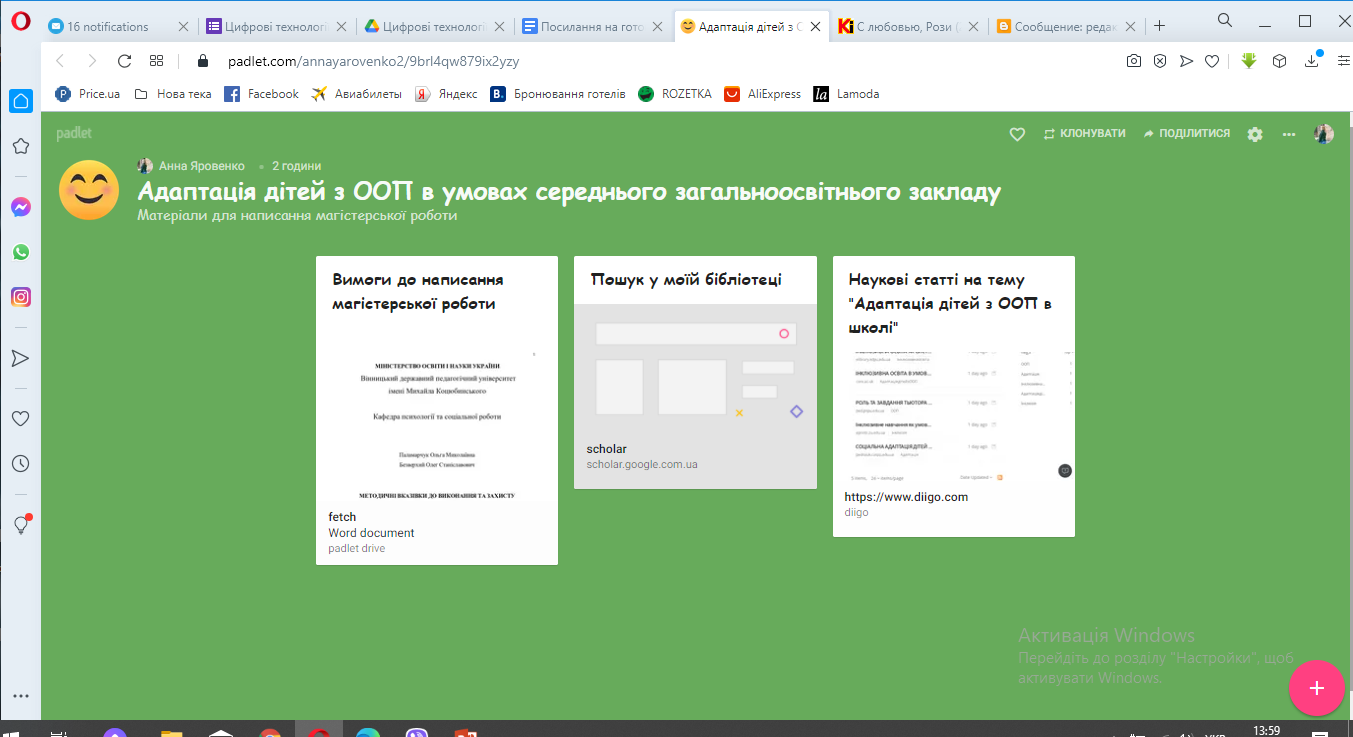Click the ПОДІЛИТИСЯ button
The height and width of the screenshot is (737, 1353).
(x=1186, y=134)
